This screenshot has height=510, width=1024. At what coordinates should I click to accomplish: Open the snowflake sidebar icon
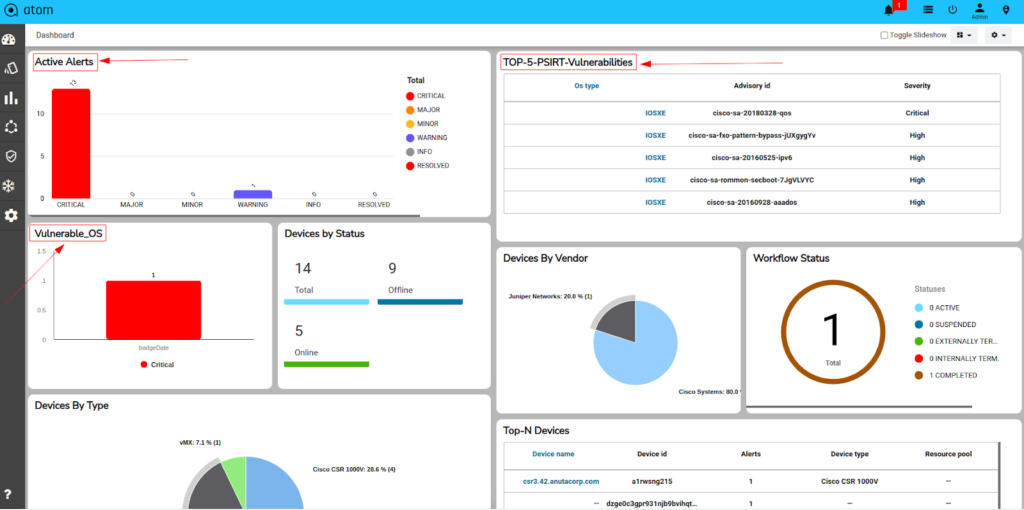click(x=8, y=186)
